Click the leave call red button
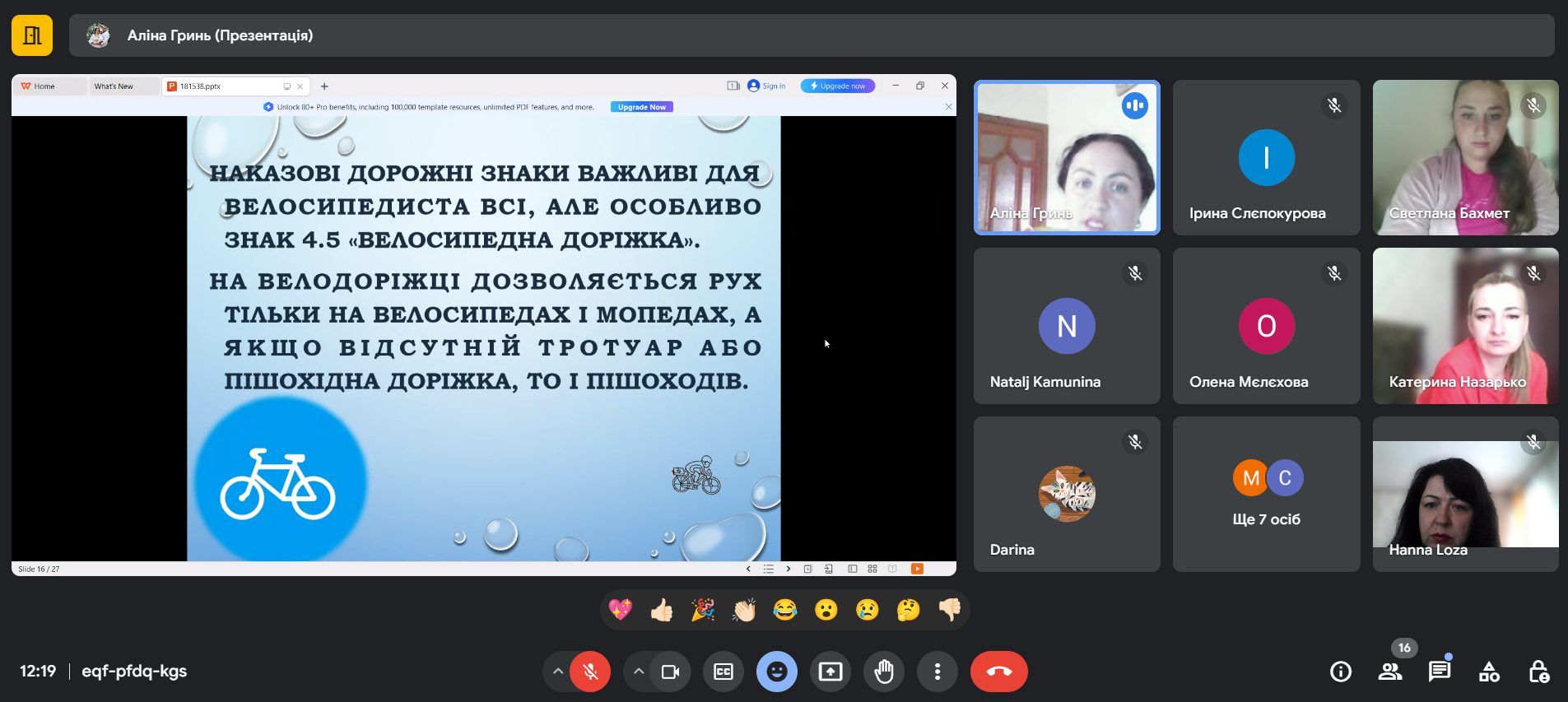 pos(998,672)
